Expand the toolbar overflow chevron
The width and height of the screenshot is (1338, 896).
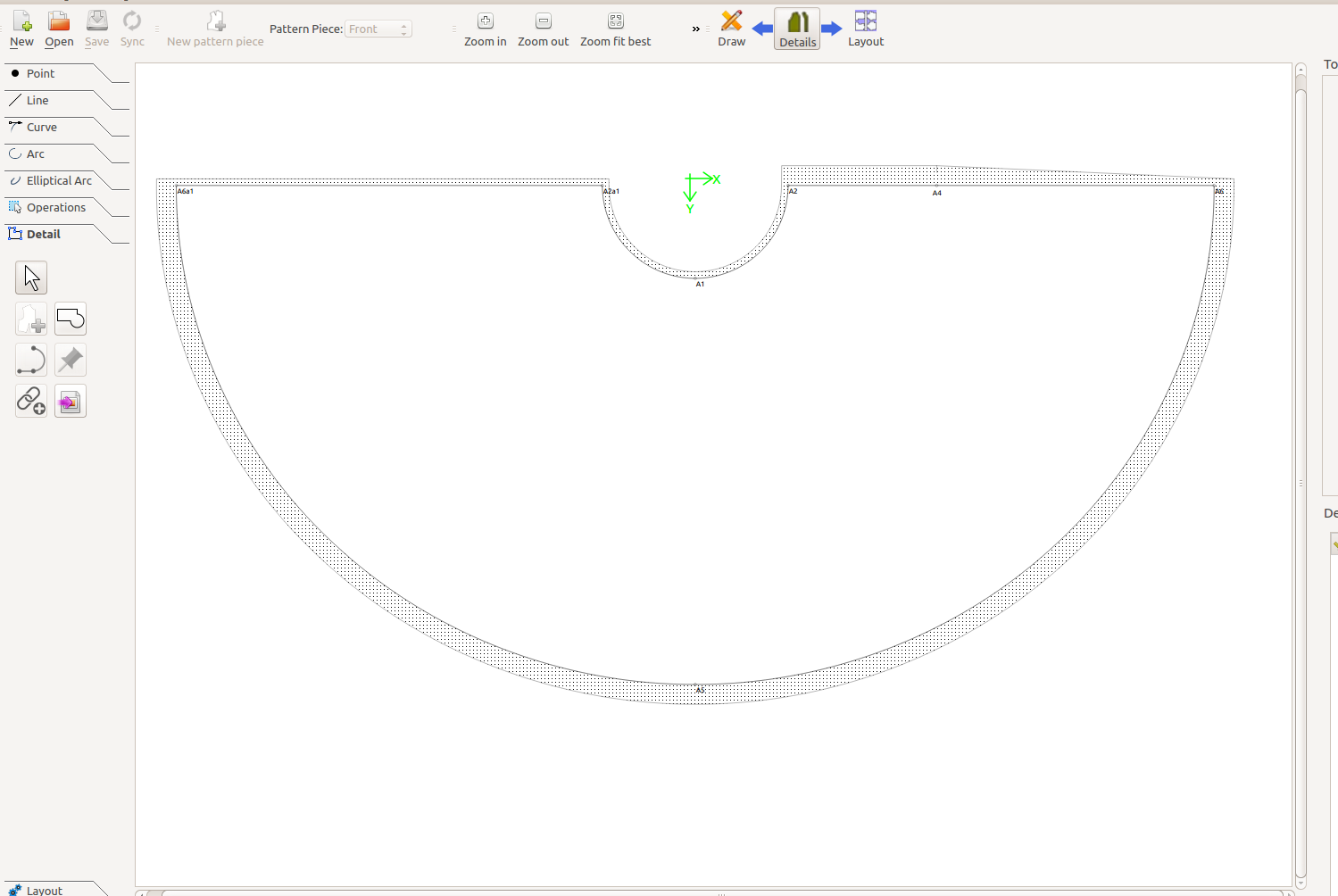[696, 29]
